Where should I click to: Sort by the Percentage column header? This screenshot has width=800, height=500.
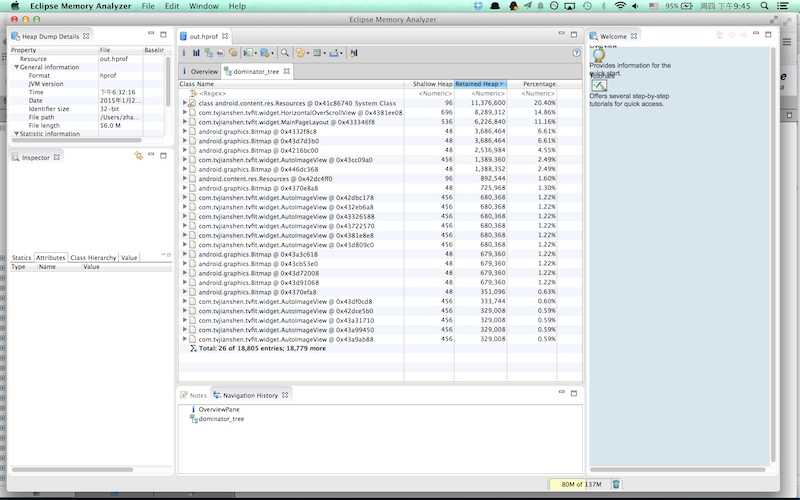[532, 84]
